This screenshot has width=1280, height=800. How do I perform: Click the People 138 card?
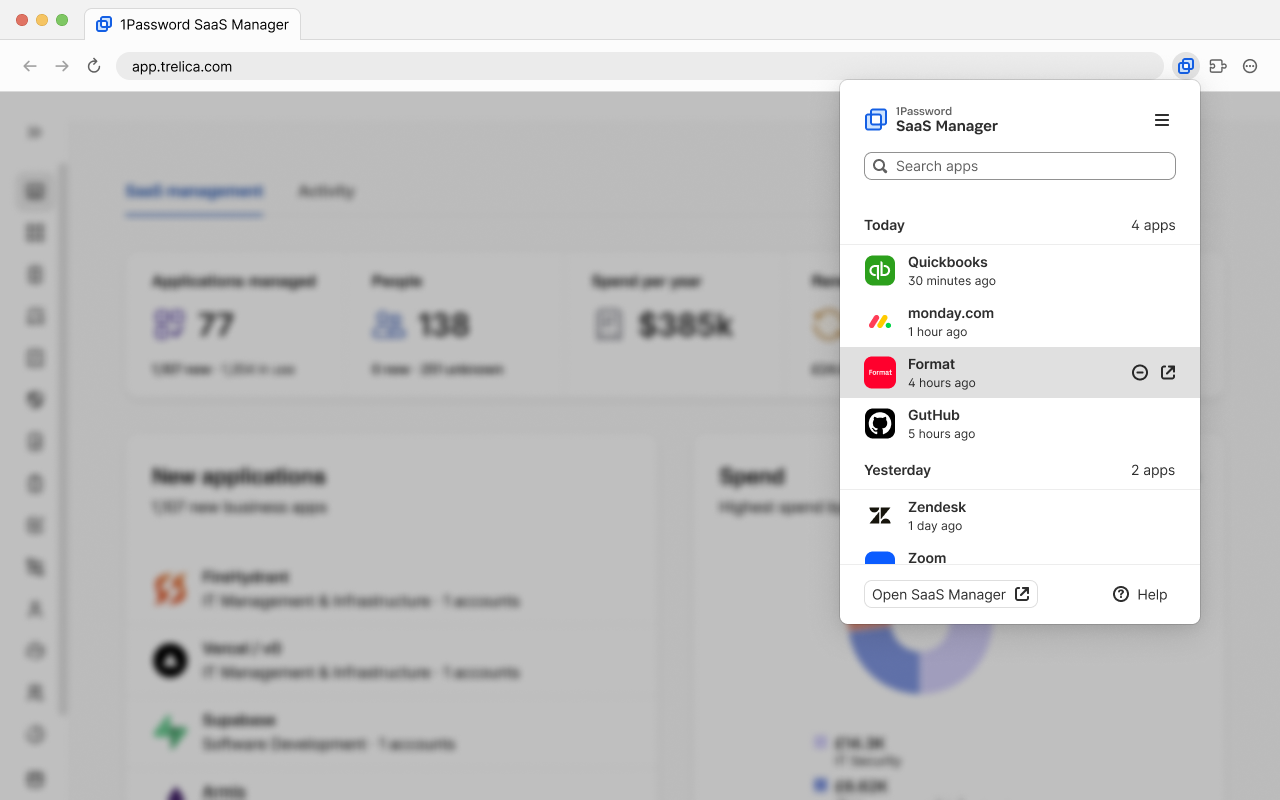click(x=457, y=324)
